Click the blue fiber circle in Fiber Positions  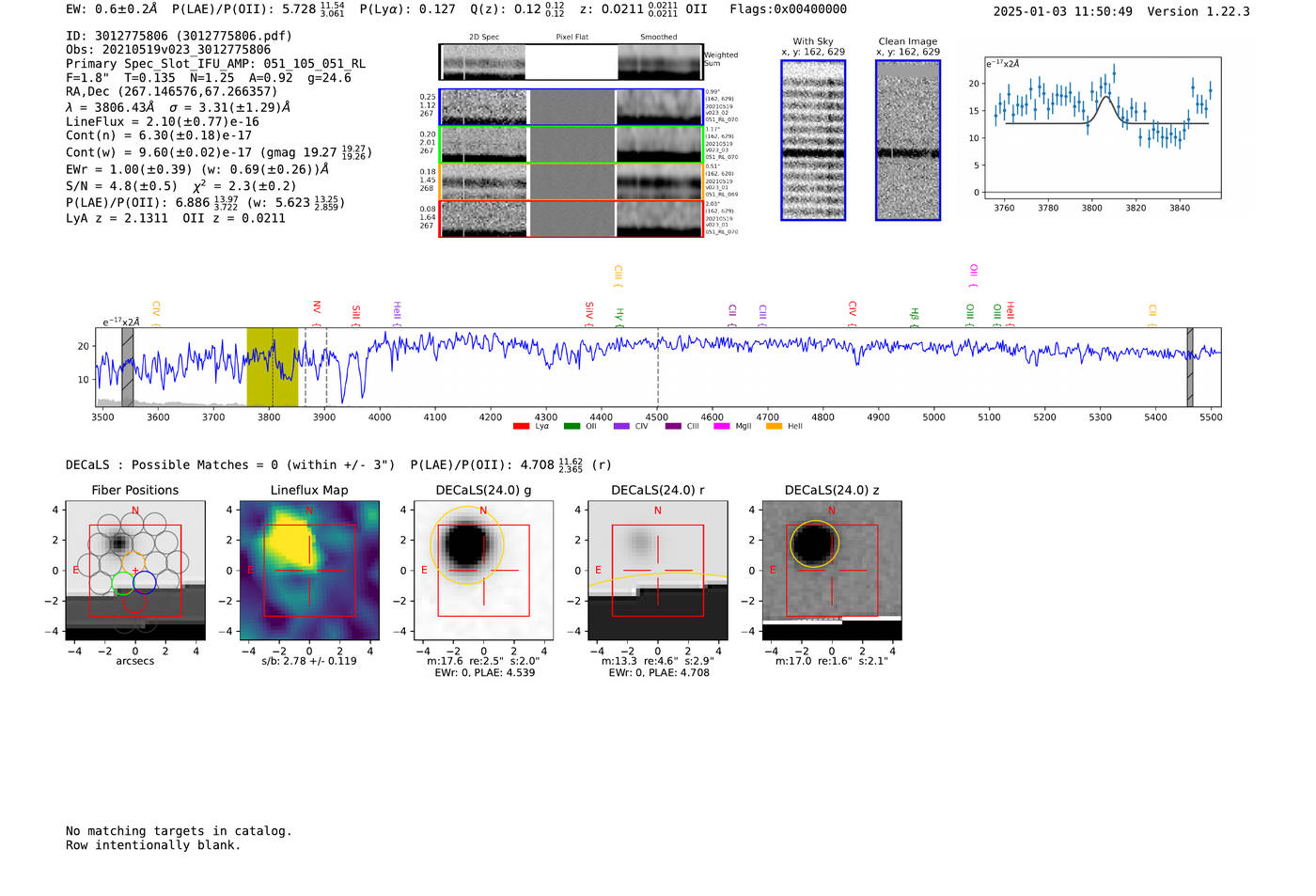pyautogui.click(x=144, y=583)
